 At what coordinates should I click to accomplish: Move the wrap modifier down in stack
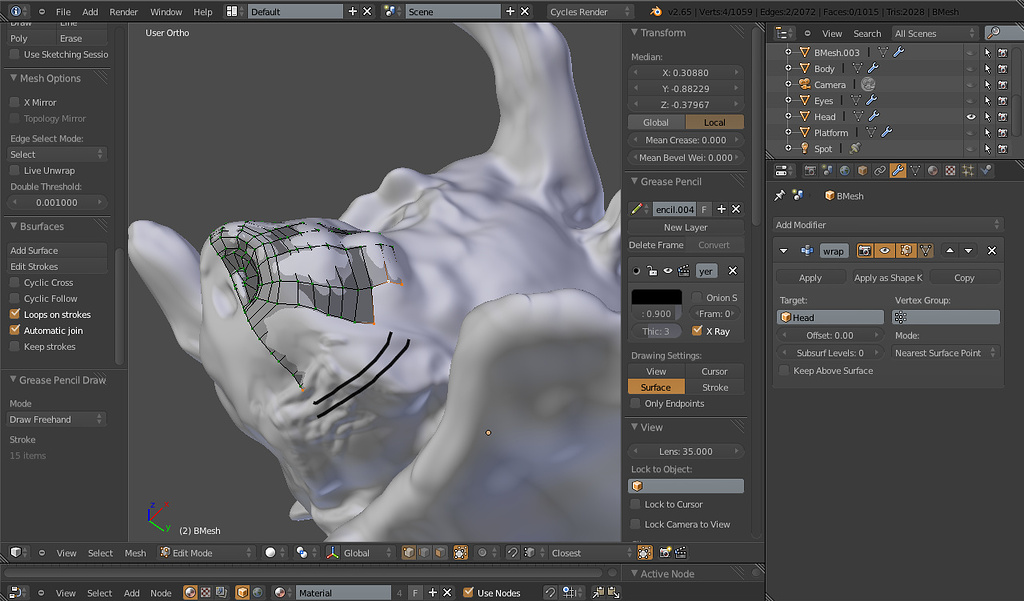[x=968, y=251]
